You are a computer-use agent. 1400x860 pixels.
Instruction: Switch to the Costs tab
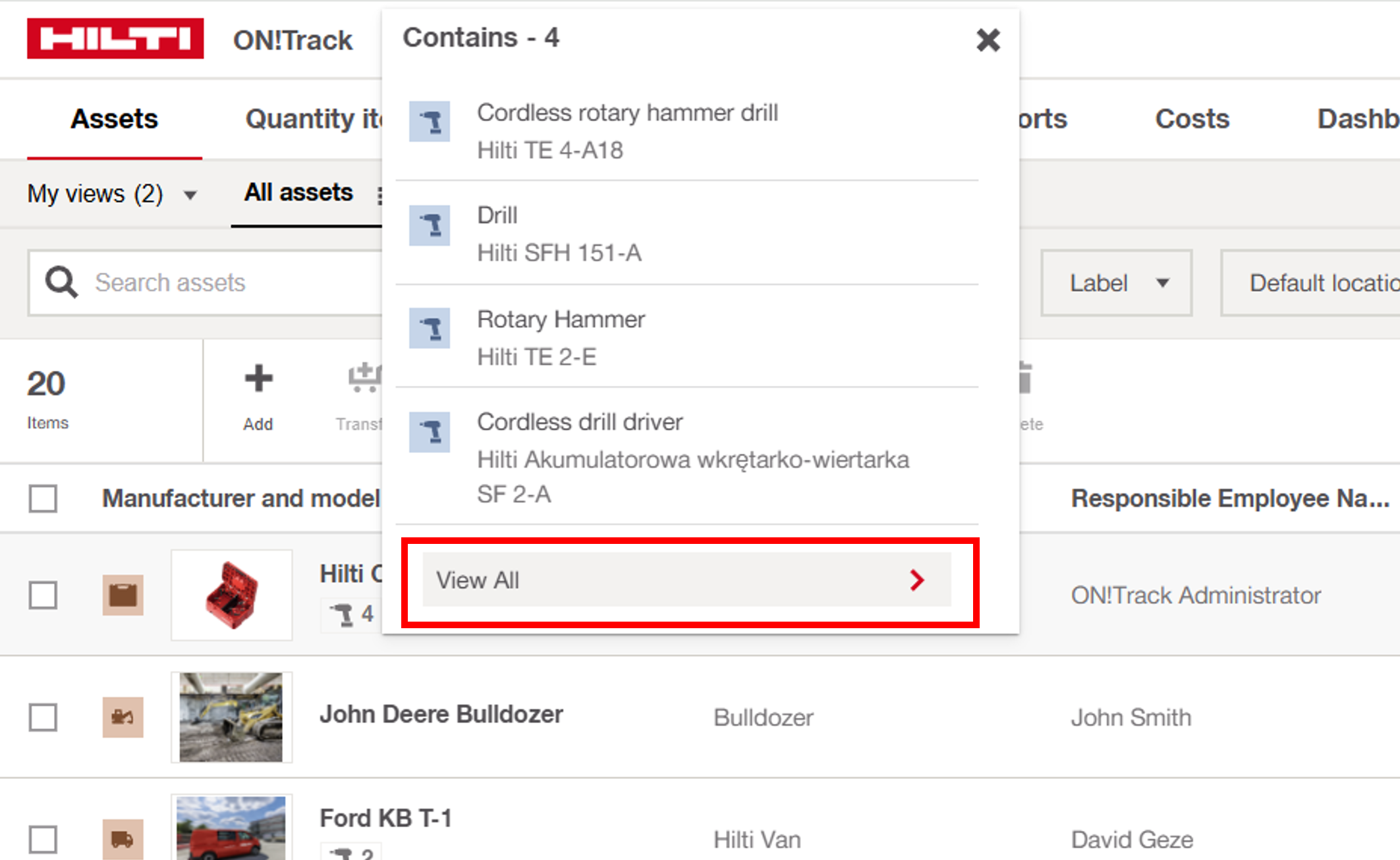tap(1192, 119)
